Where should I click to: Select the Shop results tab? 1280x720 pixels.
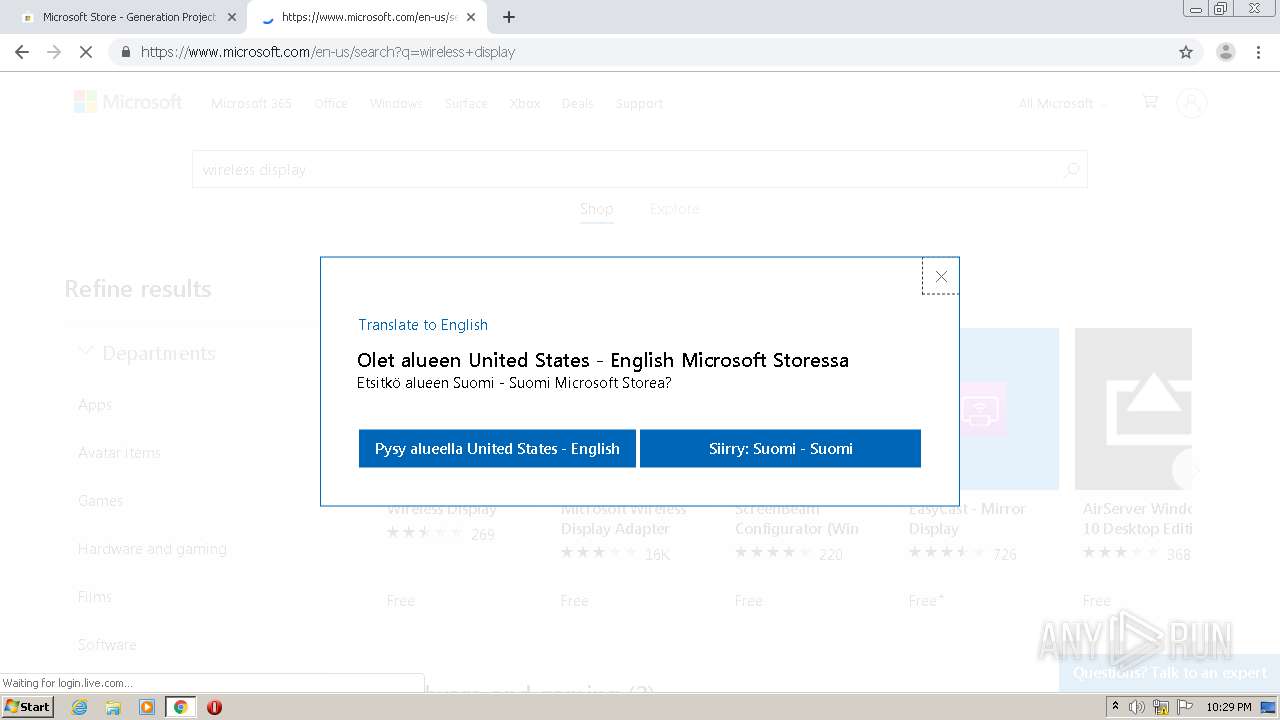[596, 209]
